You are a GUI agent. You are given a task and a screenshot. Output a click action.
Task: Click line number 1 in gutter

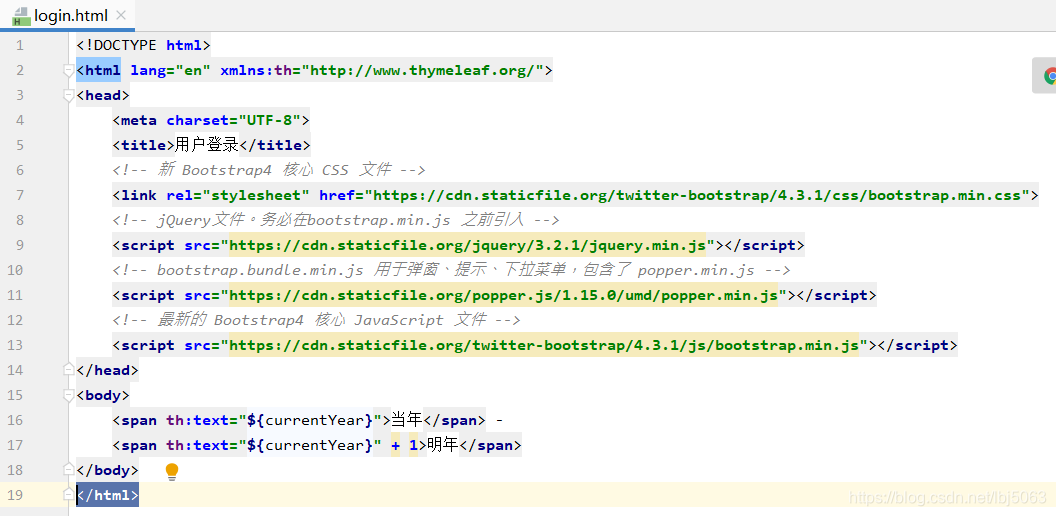tap(20, 45)
